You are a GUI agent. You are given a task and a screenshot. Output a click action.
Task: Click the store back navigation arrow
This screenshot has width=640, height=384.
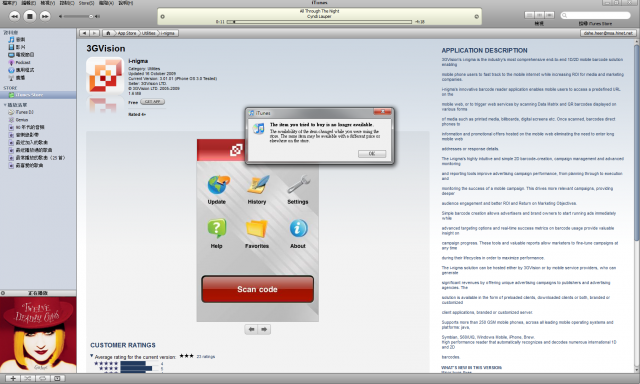click(84, 33)
